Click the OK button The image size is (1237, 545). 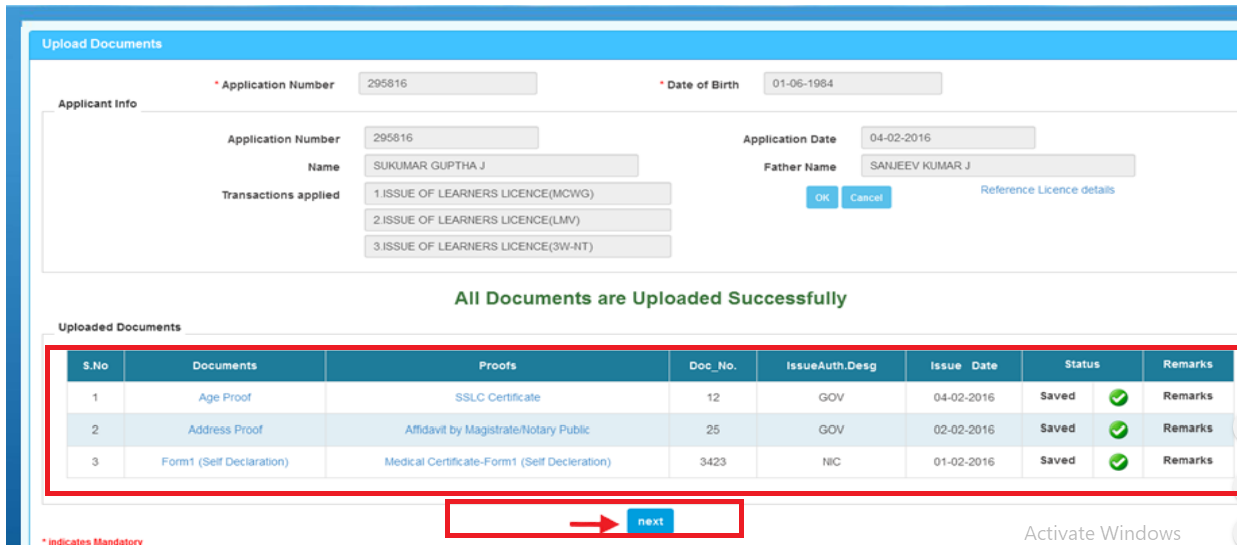pyautogui.click(x=822, y=198)
